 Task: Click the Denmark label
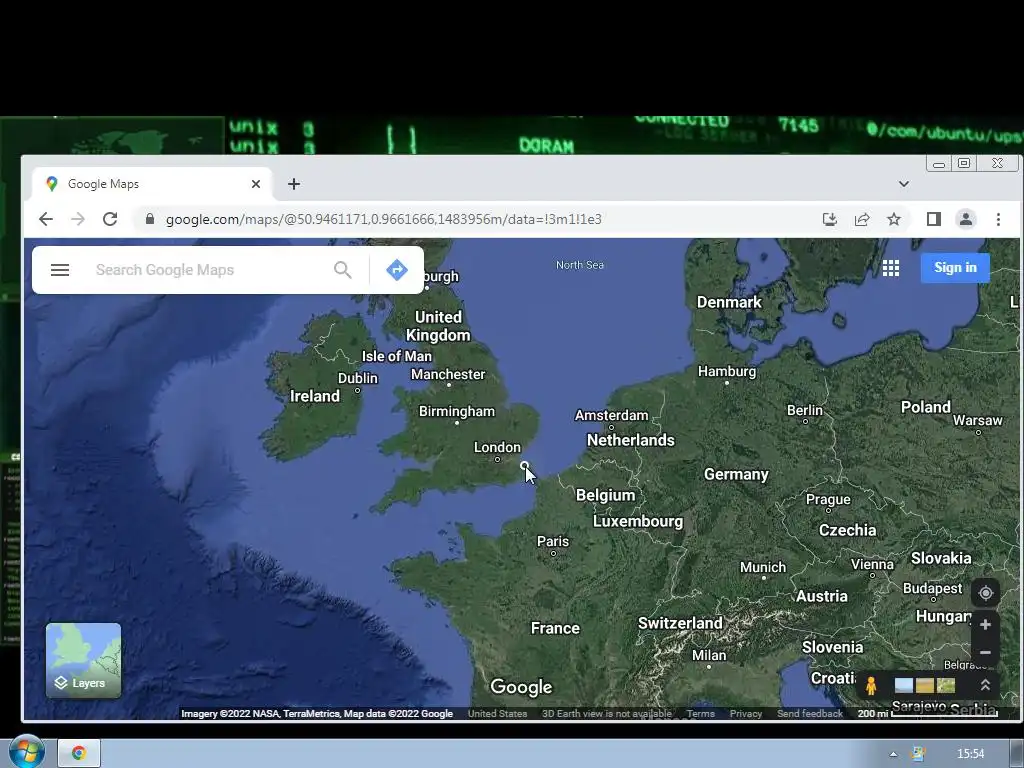coord(729,302)
